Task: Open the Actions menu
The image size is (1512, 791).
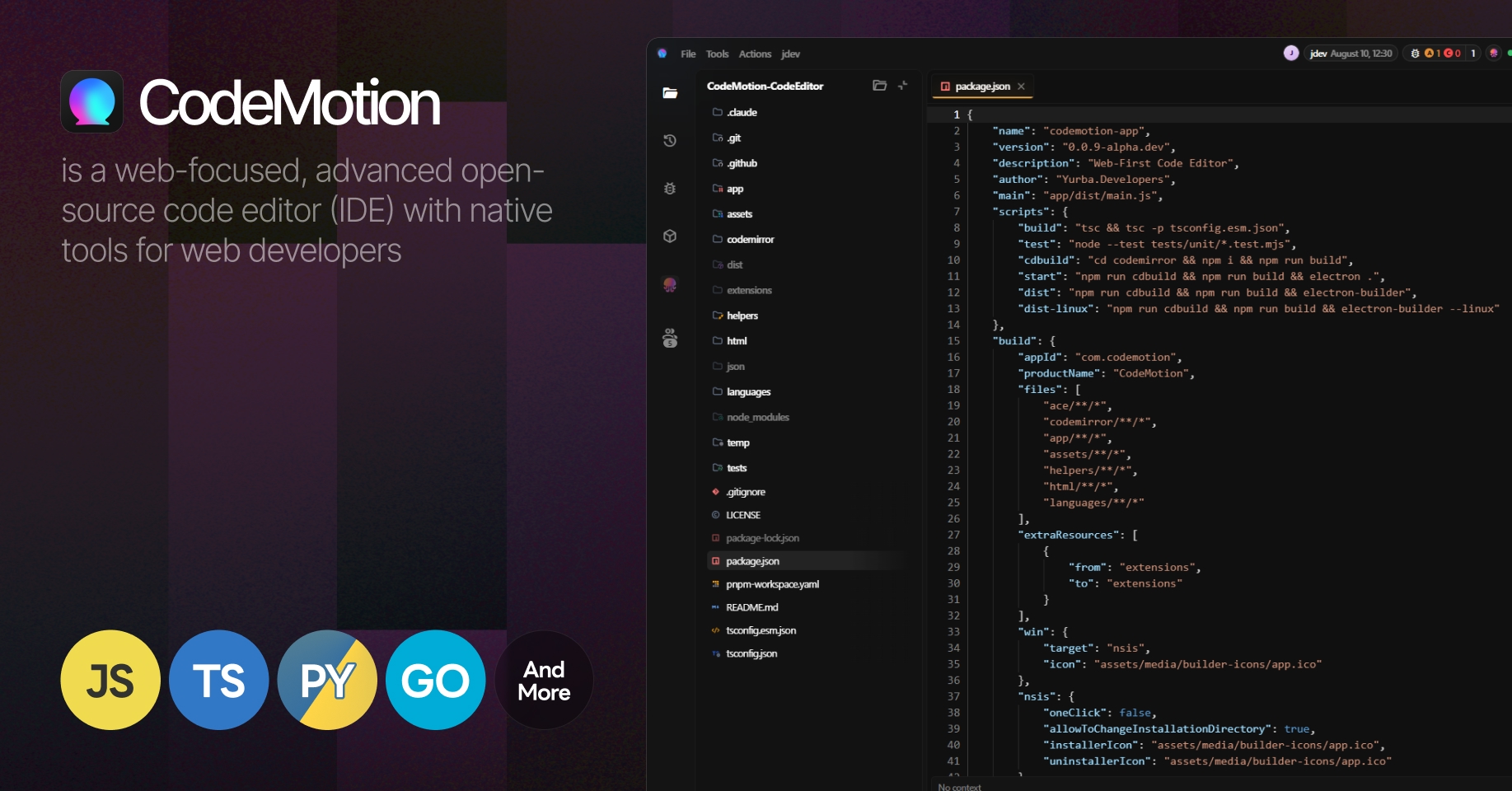Action: click(755, 54)
